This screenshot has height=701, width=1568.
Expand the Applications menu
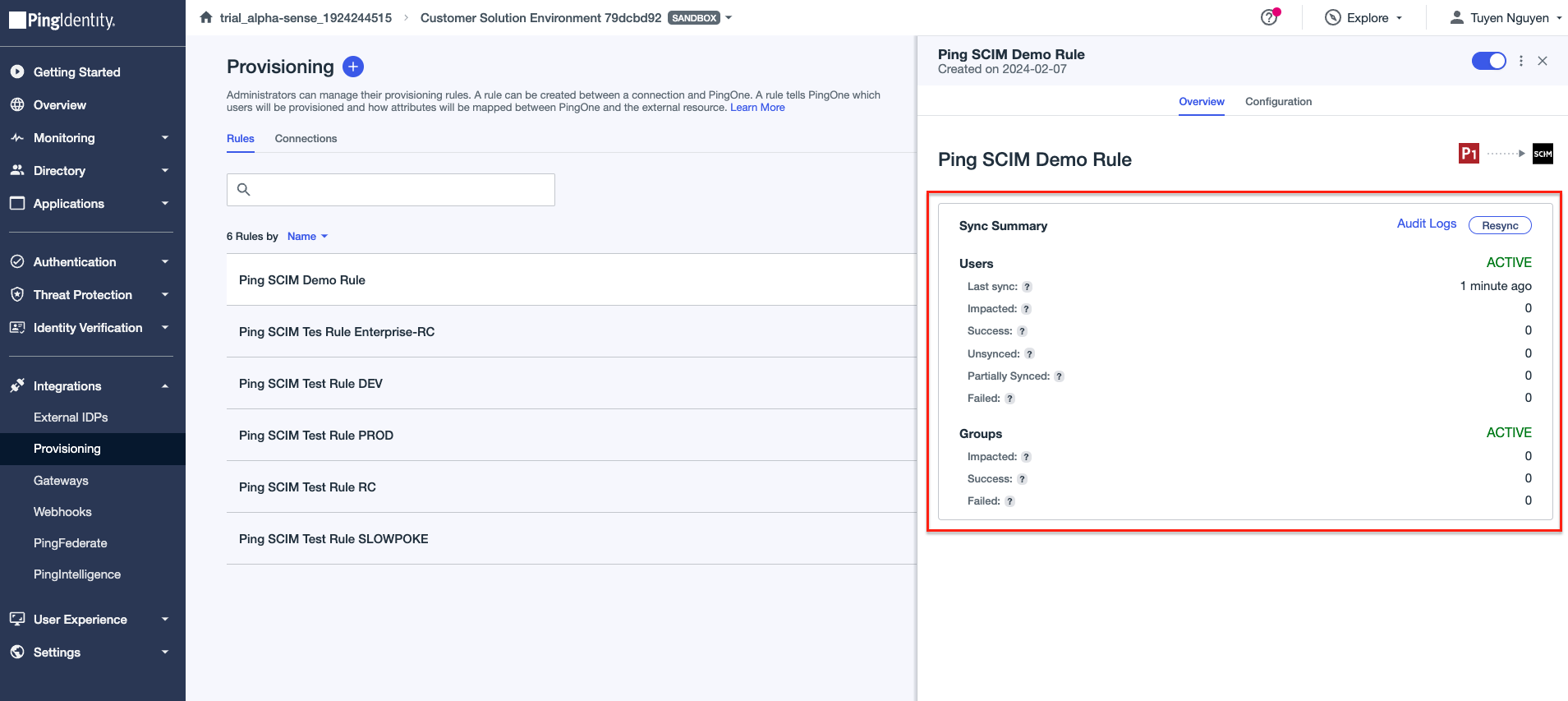(165, 204)
